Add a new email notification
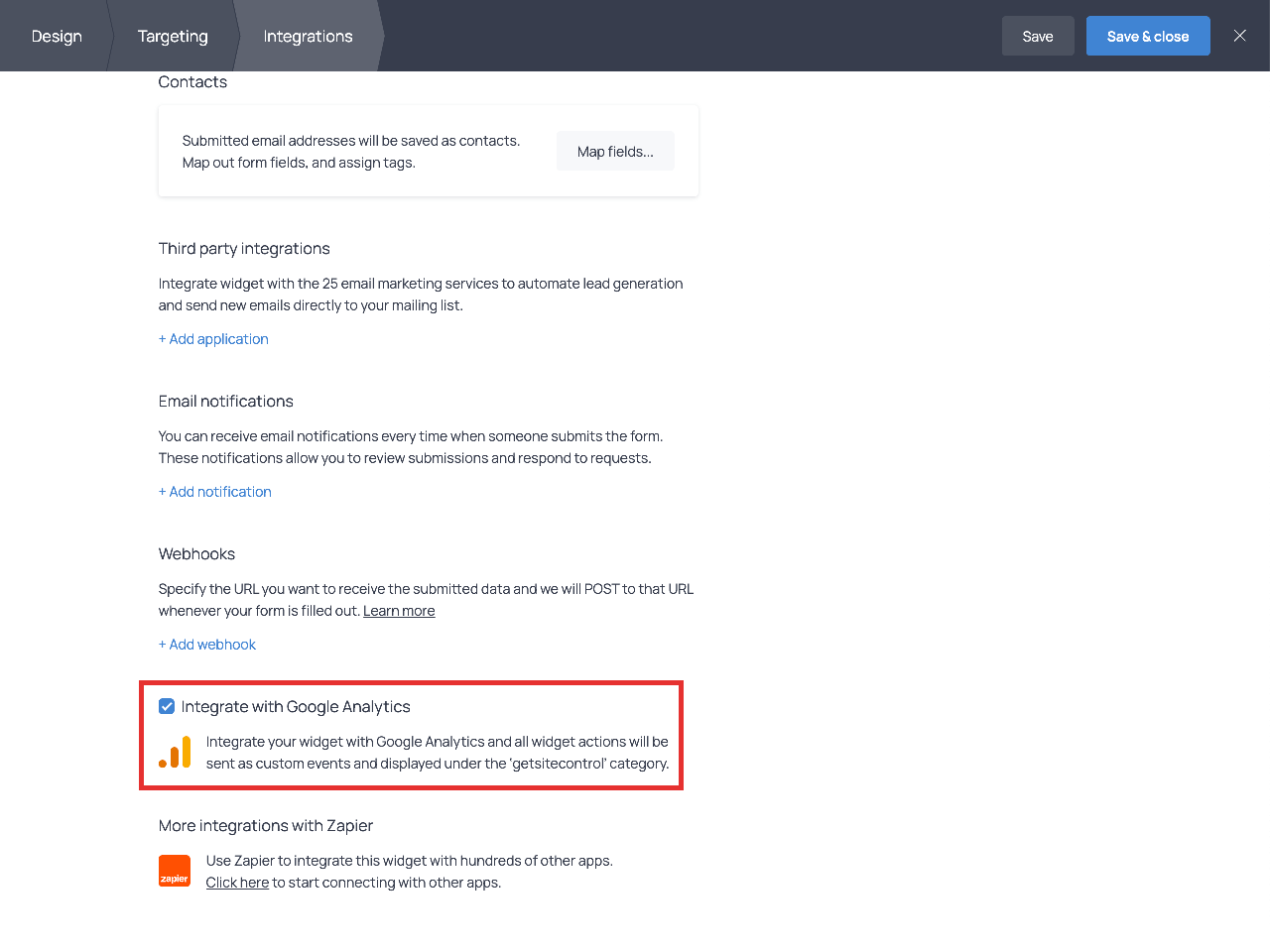 pos(215,491)
